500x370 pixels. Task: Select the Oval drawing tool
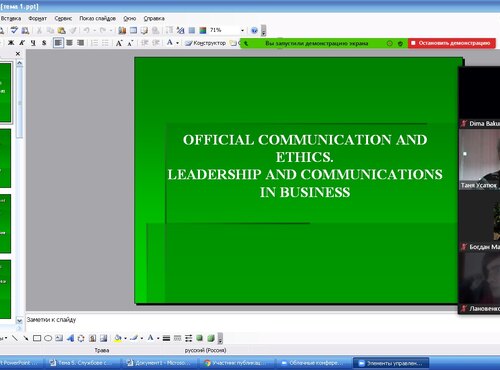[48, 338]
